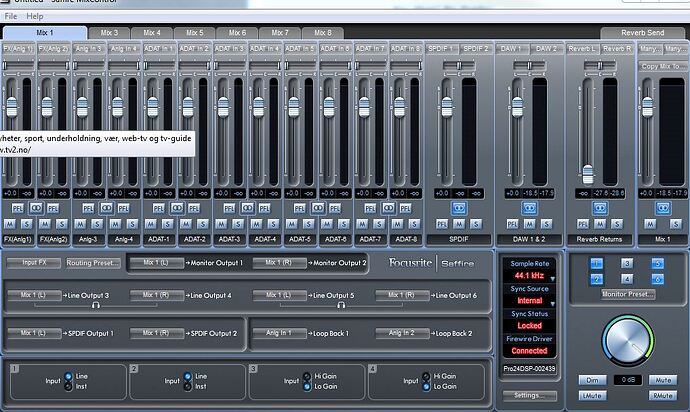Viewport: 690px width, 412px height.
Task: Open source selector for SPDIF Output 1
Action: click(34, 333)
